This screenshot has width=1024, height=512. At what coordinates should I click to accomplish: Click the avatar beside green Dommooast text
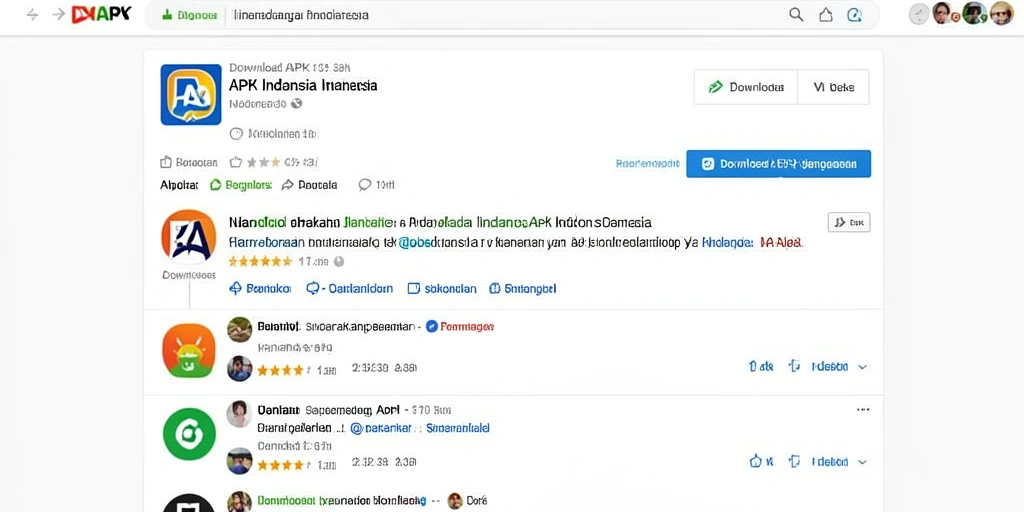pyautogui.click(x=239, y=501)
